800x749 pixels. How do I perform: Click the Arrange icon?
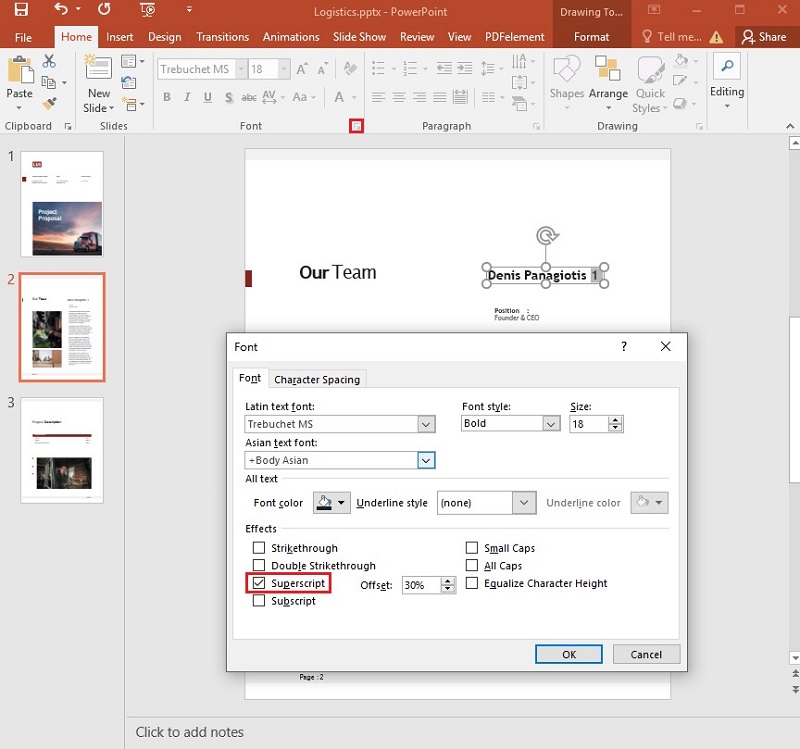pos(608,68)
